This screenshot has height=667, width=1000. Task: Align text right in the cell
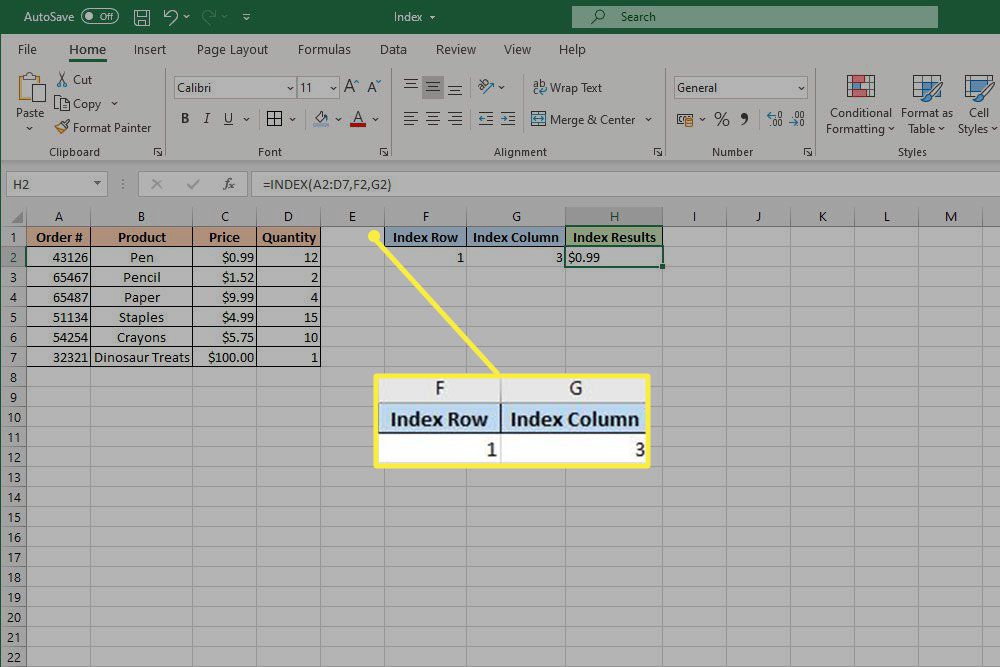[455, 119]
